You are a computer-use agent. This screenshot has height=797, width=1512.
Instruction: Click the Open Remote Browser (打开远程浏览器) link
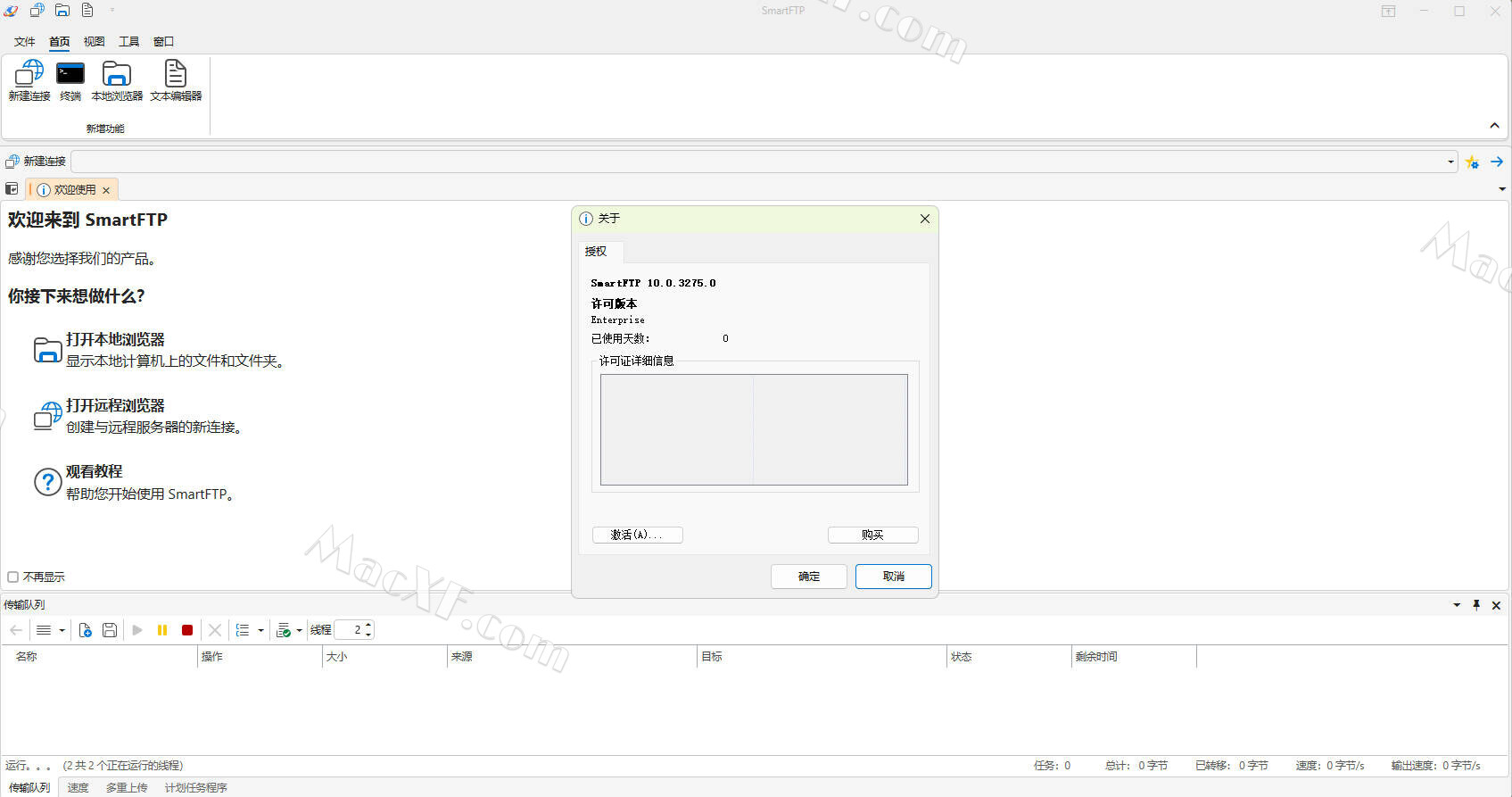pyautogui.click(x=115, y=406)
